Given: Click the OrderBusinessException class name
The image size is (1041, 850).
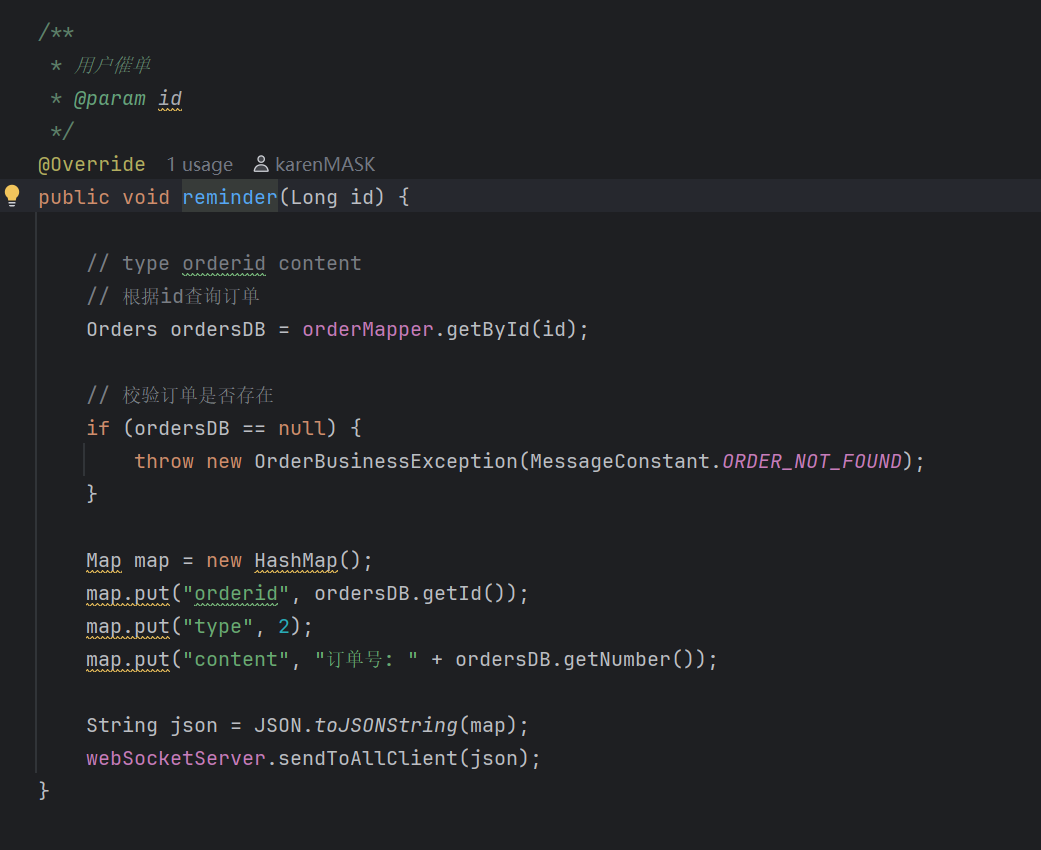Looking at the screenshot, I should pos(386,461).
